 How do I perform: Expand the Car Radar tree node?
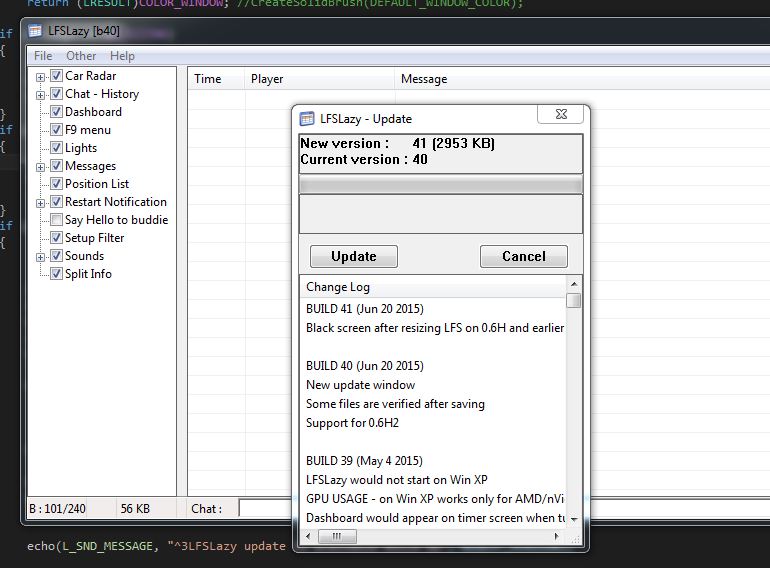[40, 77]
